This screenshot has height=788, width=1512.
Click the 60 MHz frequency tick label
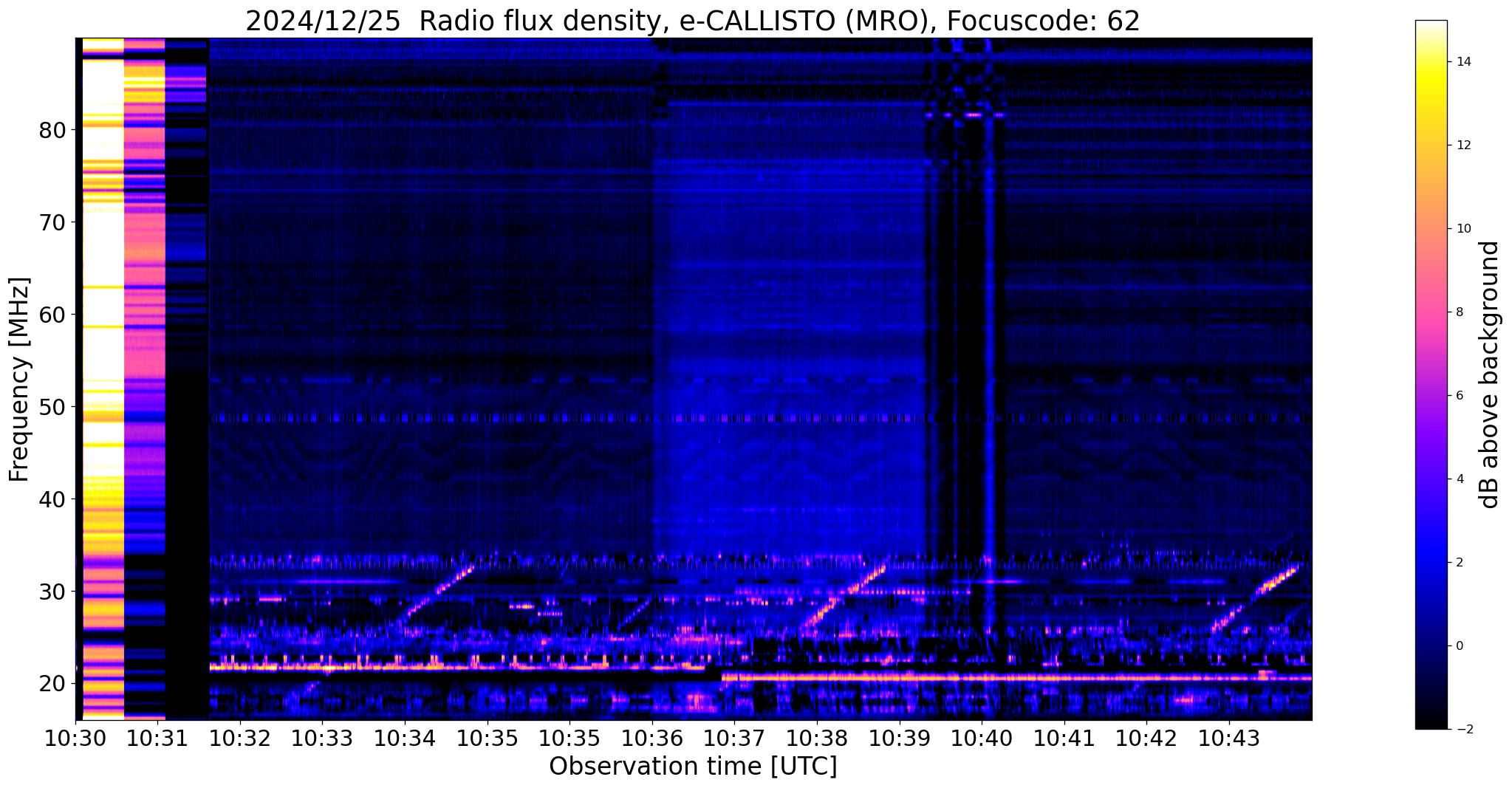52,315
